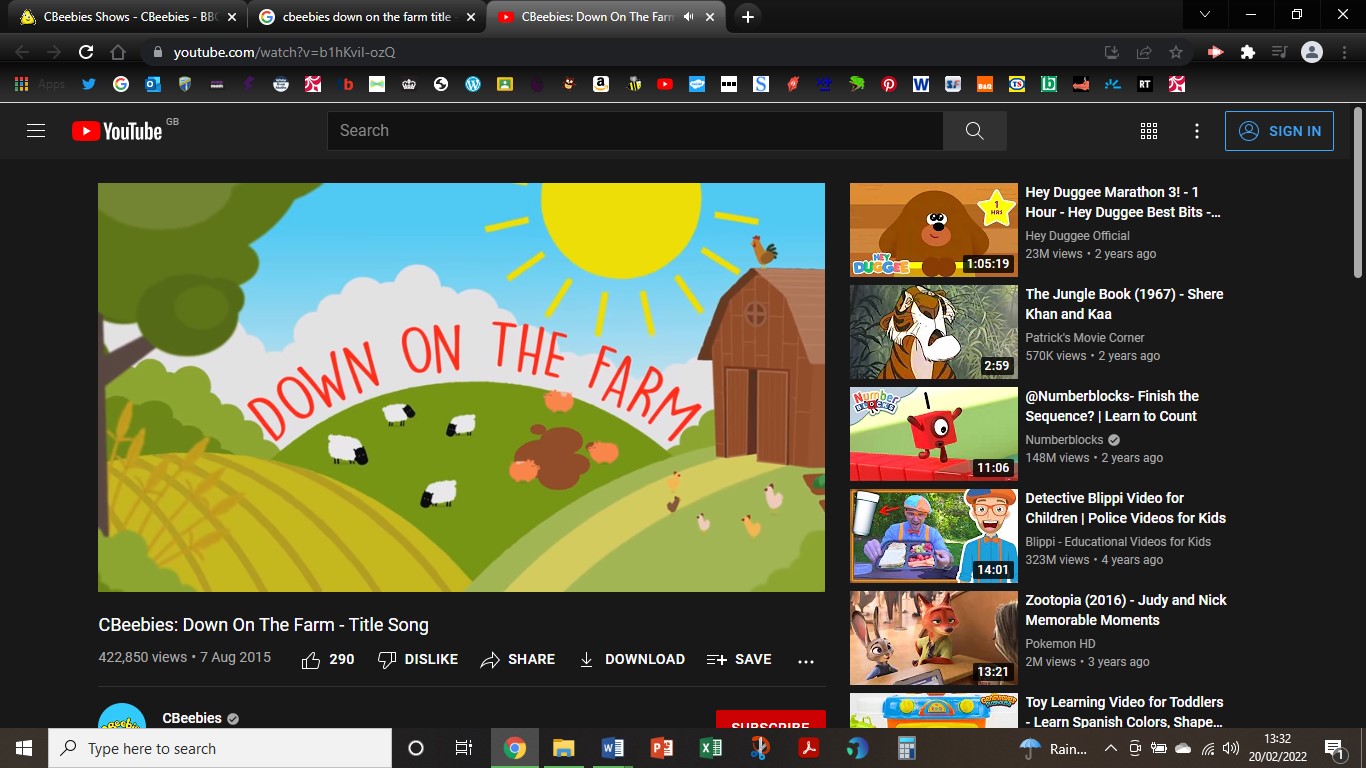This screenshot has width=1366, height=768.
Task: Open the Pinterest bookmark
Action: pos(889,84)
